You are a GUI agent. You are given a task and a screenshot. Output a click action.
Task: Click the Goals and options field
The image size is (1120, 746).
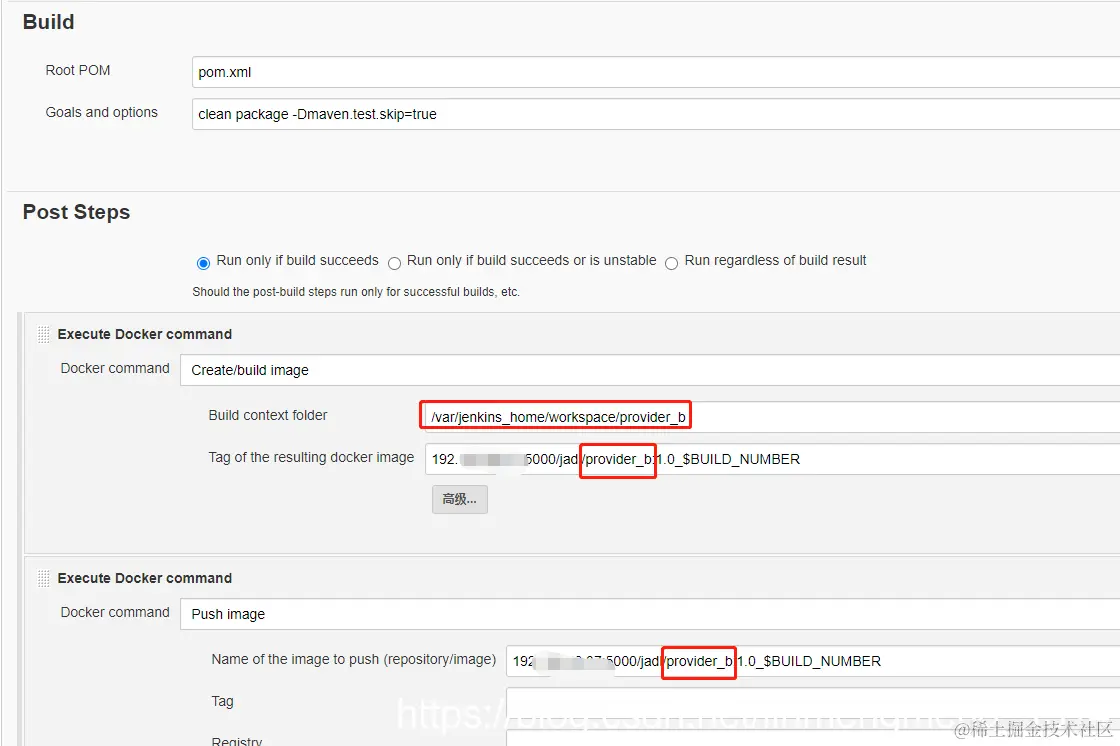[x=656, y=114]
